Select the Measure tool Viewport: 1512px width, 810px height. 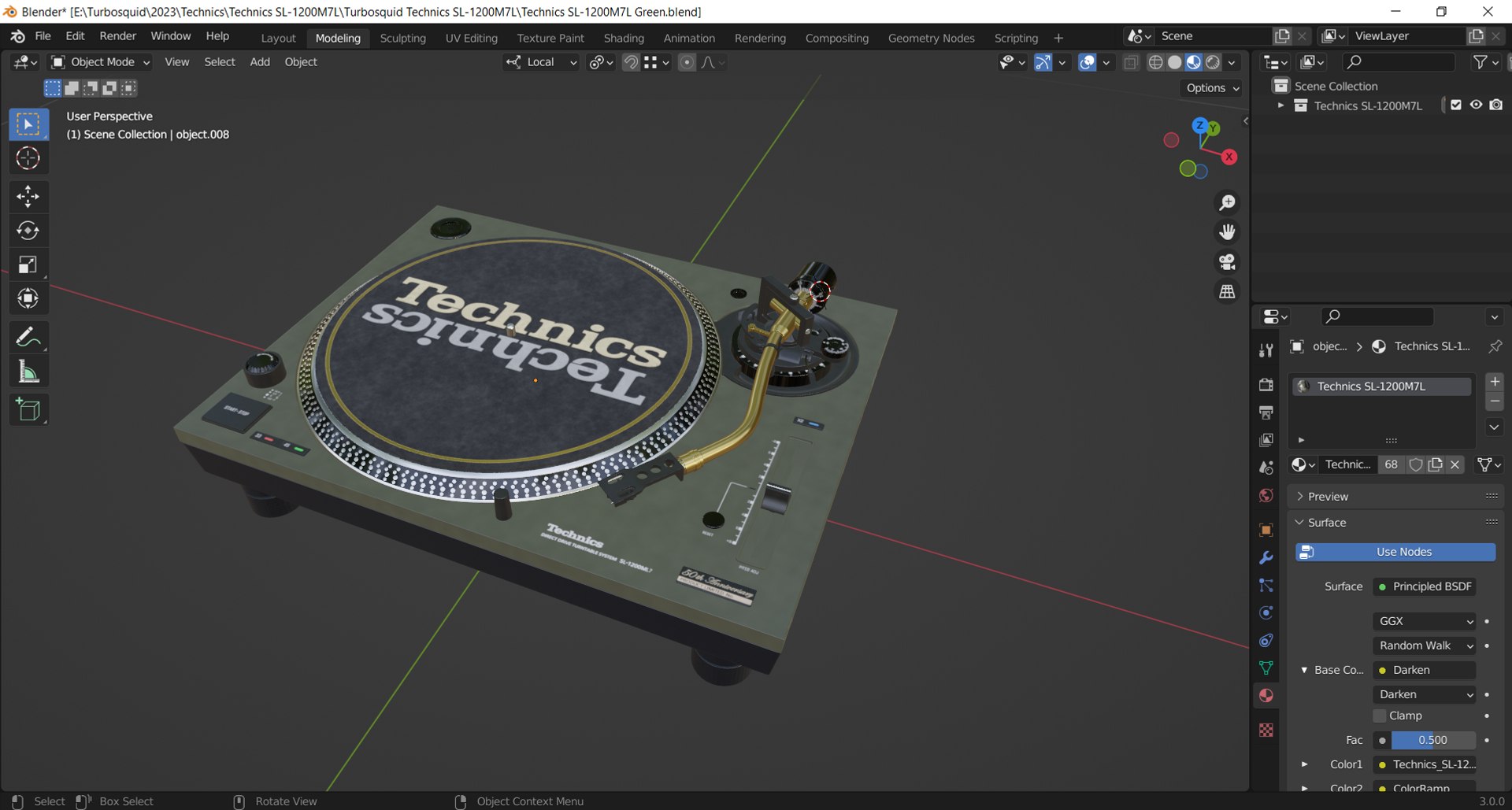[x=28, y=372]
